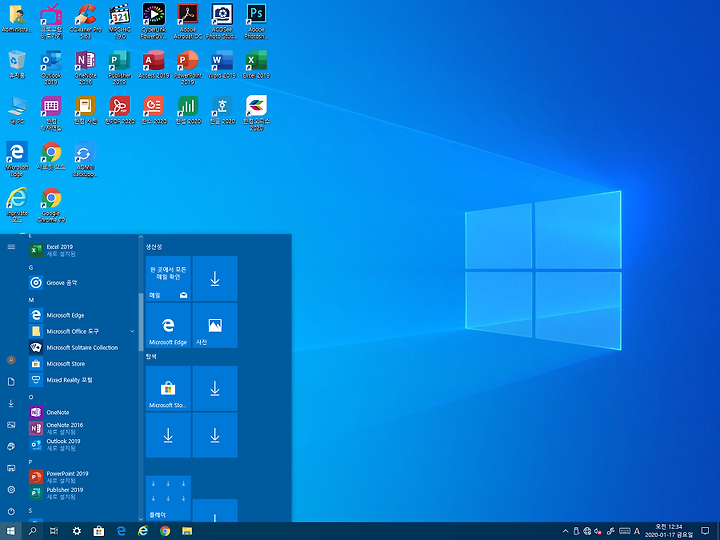Click the Start menu app list scroll-down arrow
The width and height of the screenshot is (720, 540).
coord(141,518)
